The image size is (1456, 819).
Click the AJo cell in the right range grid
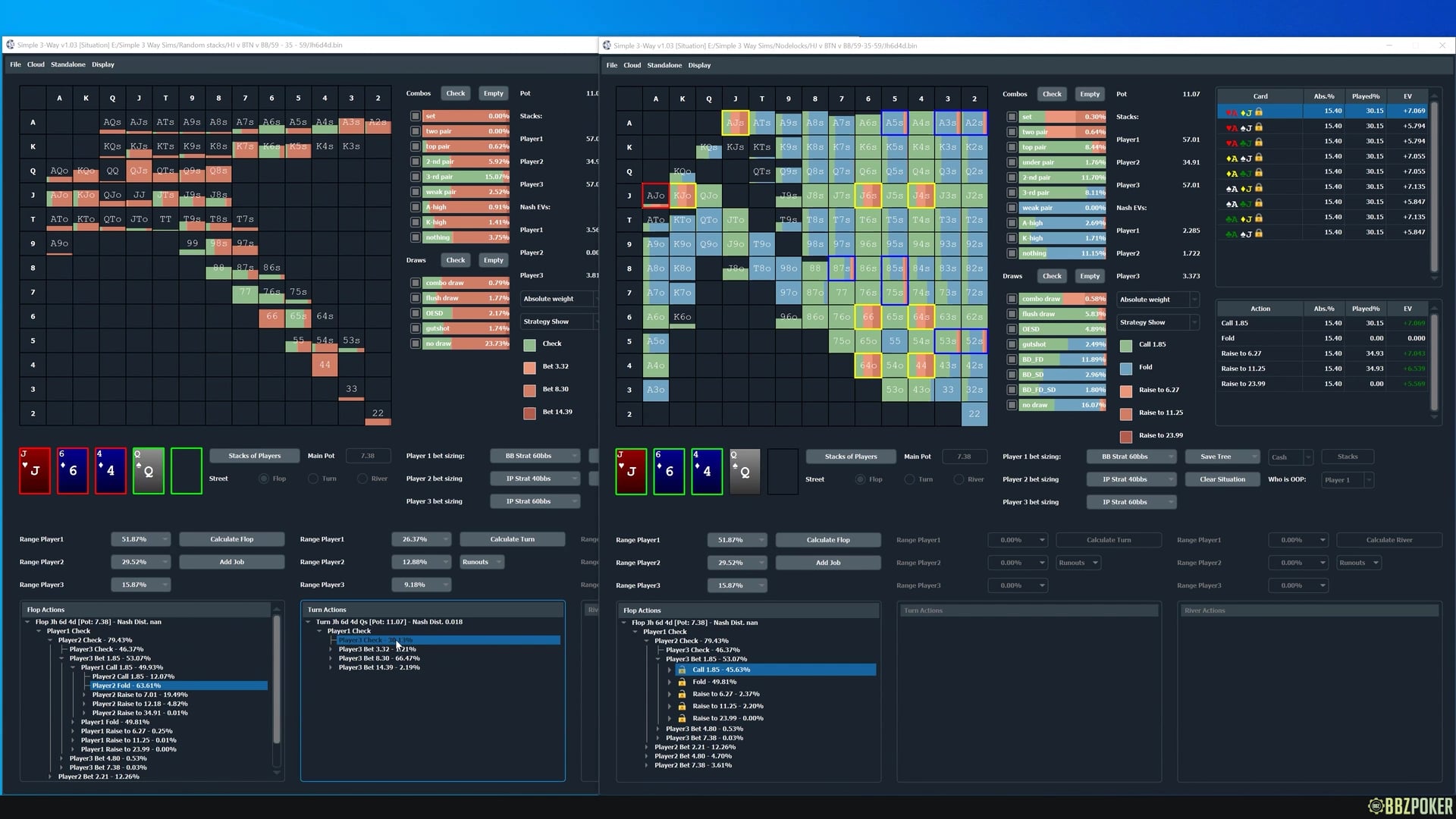[x=655, y=196]
